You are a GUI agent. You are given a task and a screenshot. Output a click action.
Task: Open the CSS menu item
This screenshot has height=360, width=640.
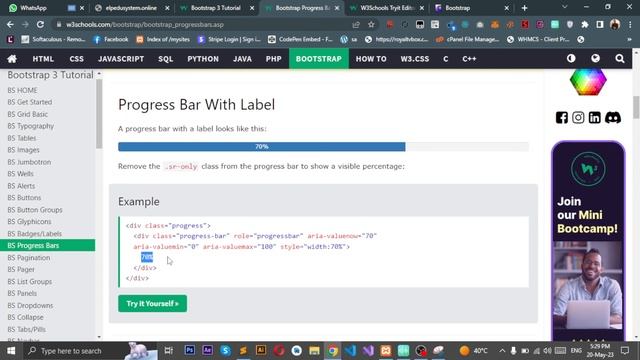(x=76, y=59)
